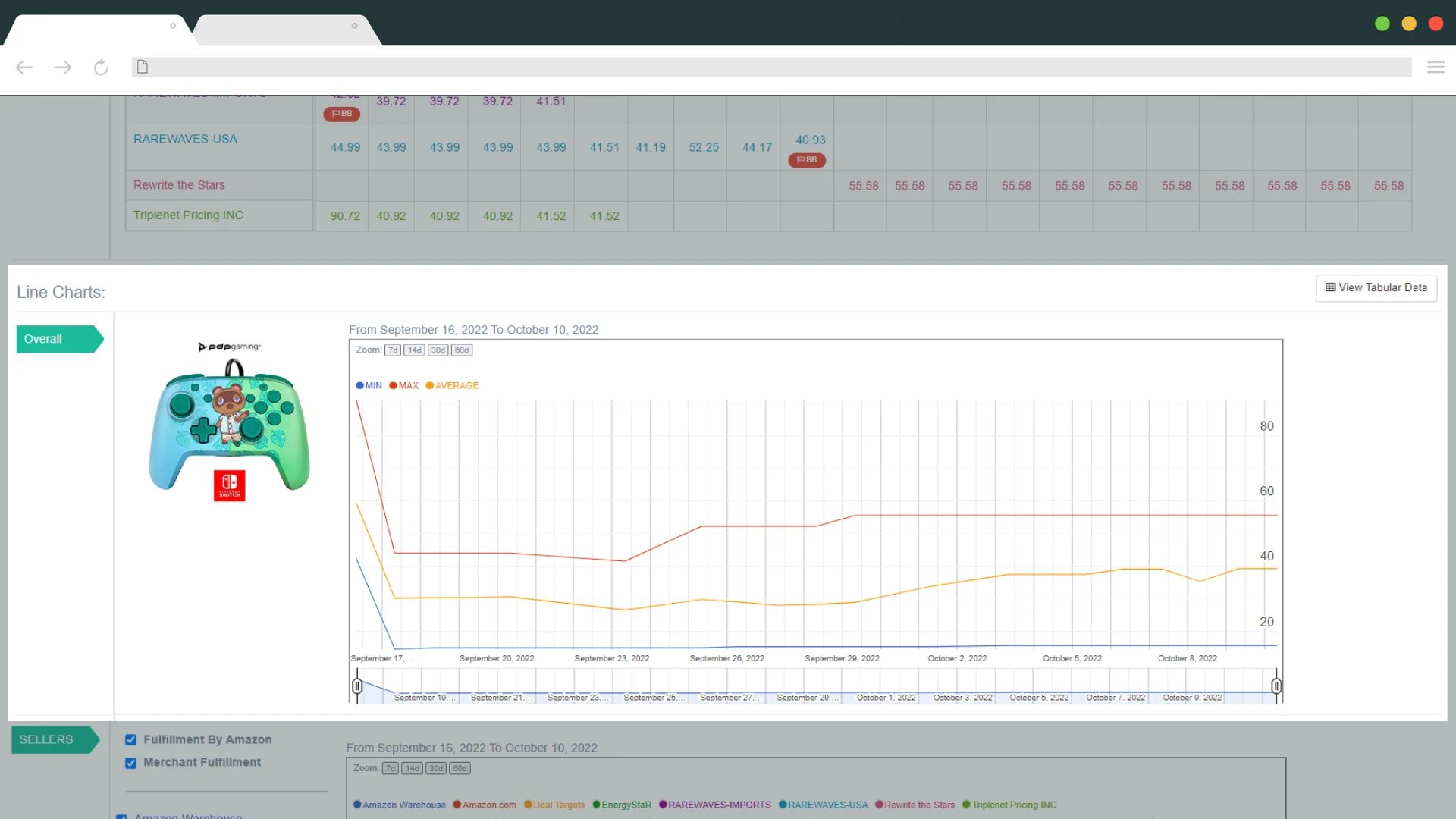The height and width of the screenshot is (819, 1456).
Task: Grab the left range slider handle
Action: [357, 686]
